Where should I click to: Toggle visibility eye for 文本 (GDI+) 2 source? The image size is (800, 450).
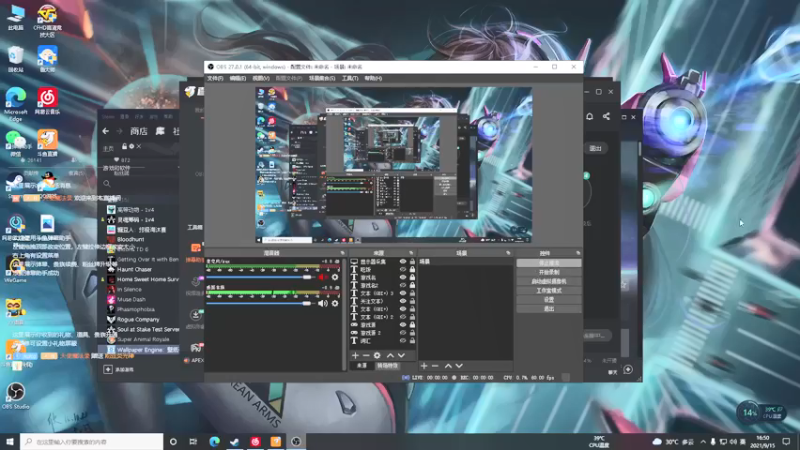pyautogui.click(x=403, y=317)
